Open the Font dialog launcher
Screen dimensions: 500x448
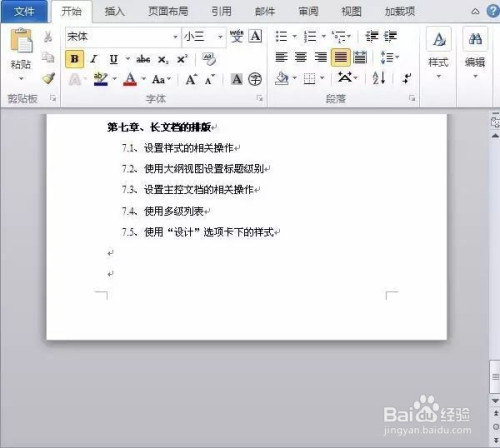pos(259,98)
